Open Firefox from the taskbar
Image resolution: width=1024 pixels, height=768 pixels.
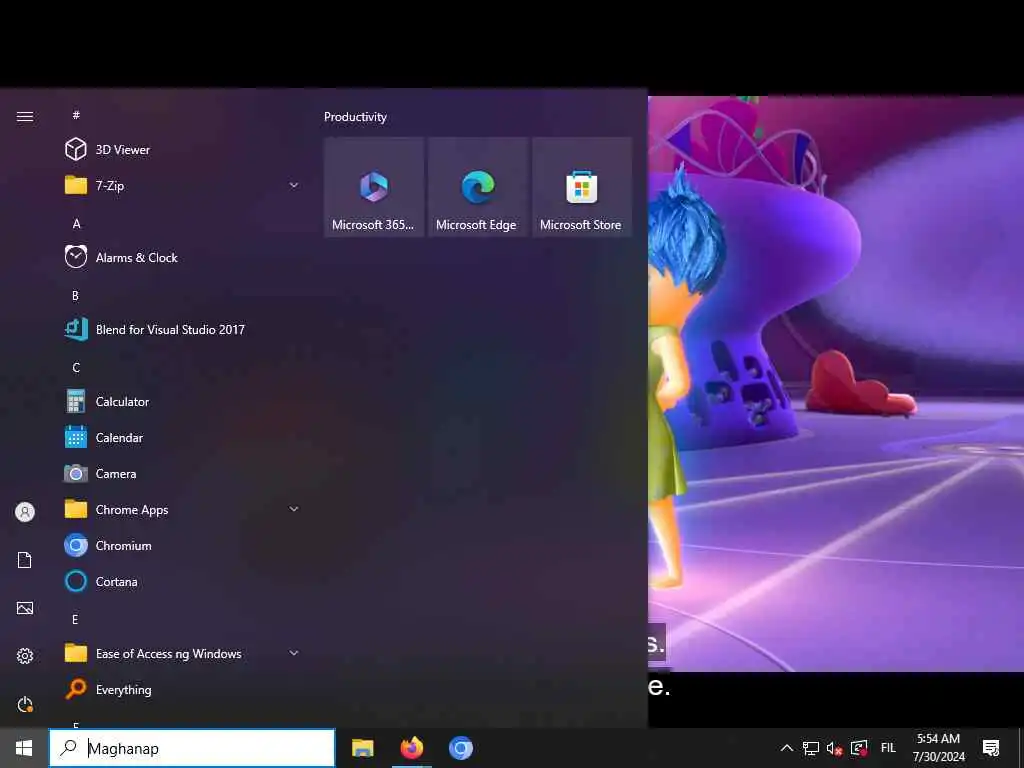[x=412, y=748]
